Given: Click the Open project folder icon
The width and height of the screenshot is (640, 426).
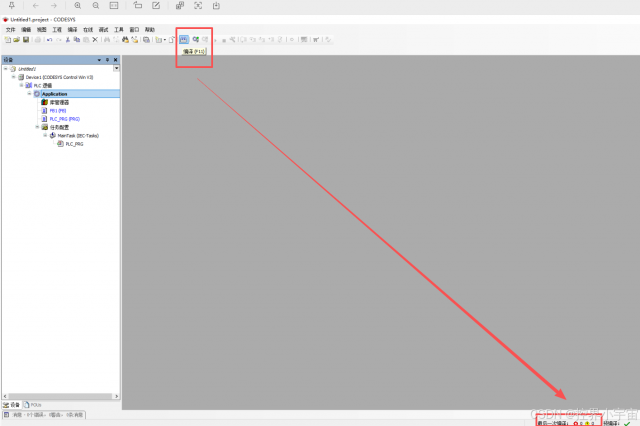Looking at the screenshot, I should click(x=16, y=40).
